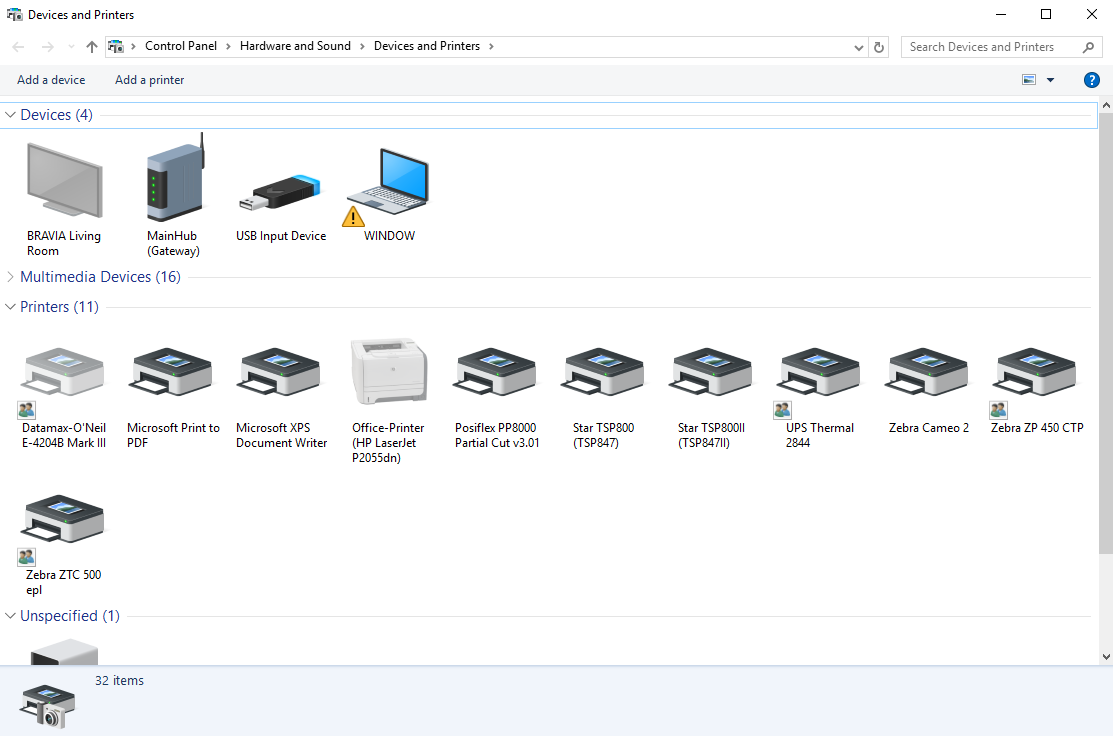Image resolution: width=1113 pixels, height=736 pixels.
Task: Select the WINDOW laptop icon
Action: click(388, 183)
